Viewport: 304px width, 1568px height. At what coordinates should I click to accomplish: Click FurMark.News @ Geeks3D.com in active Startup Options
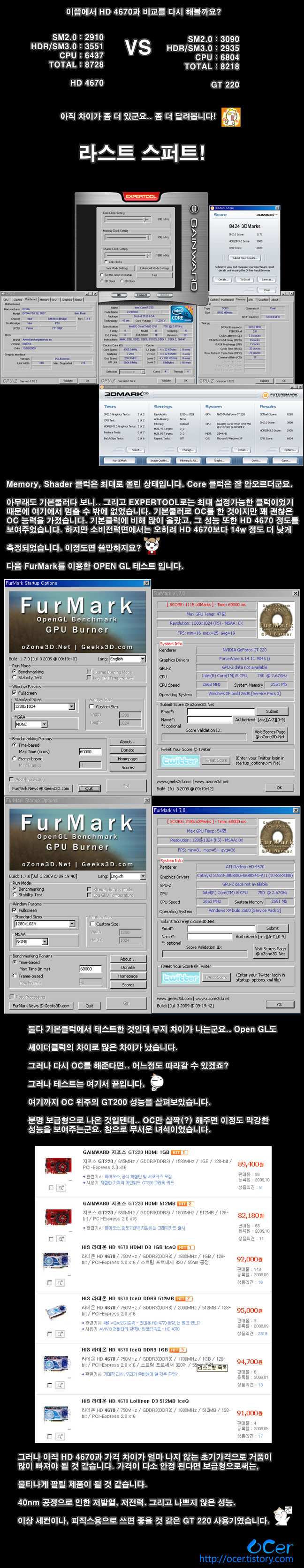[41, 788]
